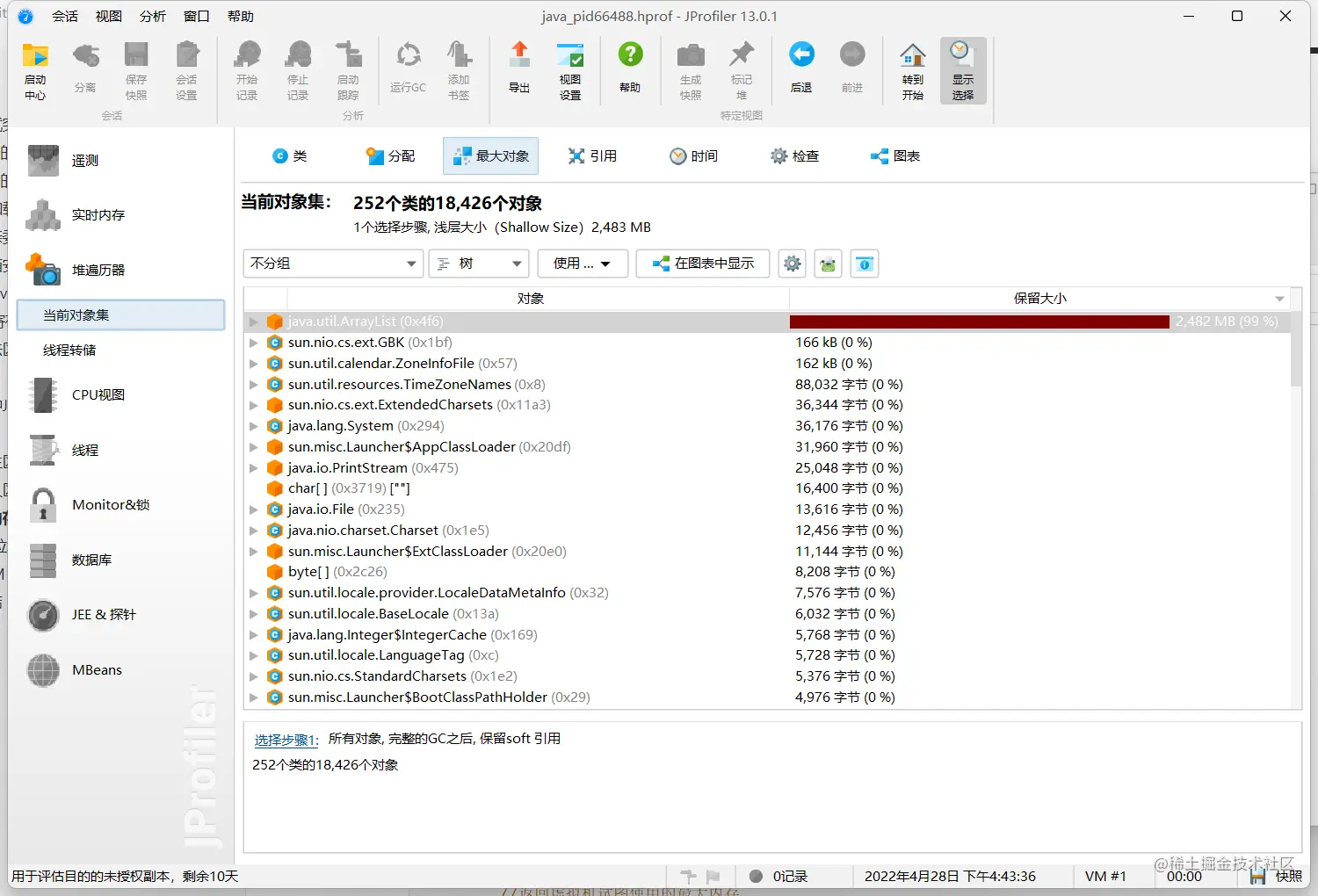Open the 树 view mode dropdown

(479, 264)
